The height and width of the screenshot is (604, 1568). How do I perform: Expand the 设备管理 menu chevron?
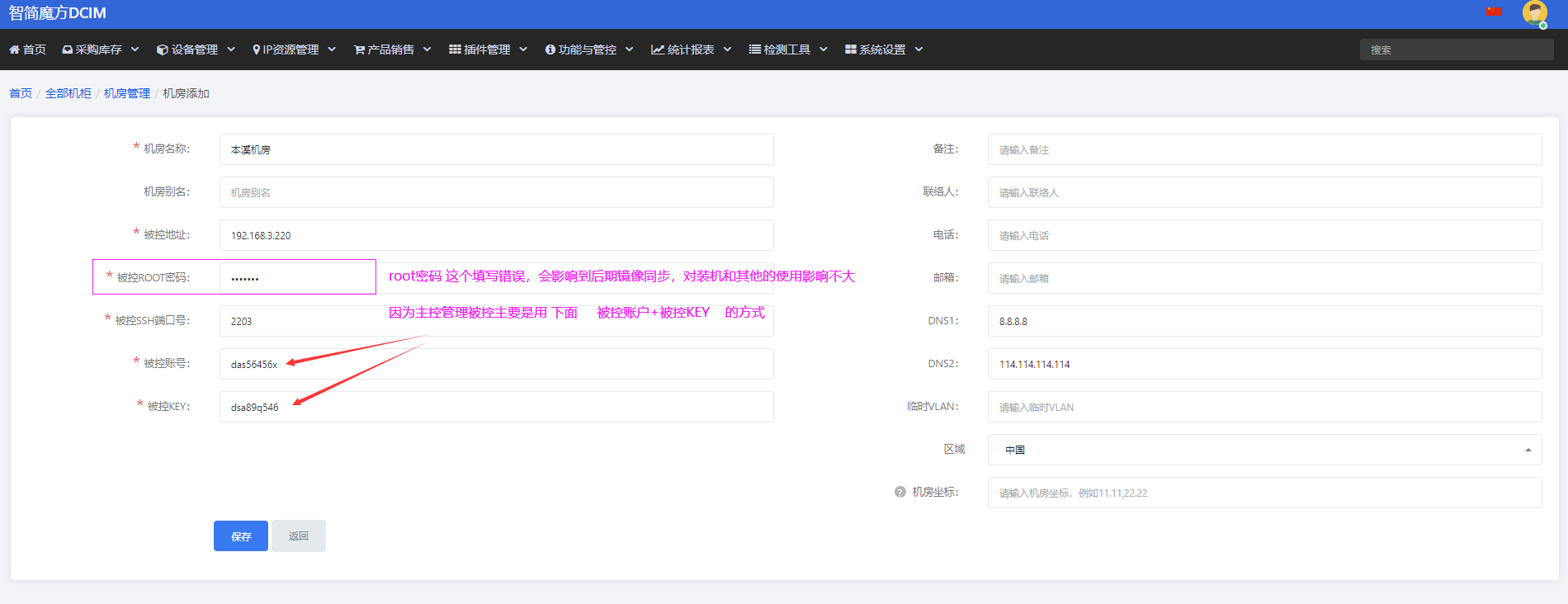pyautogui.click(x=231, y=50)
